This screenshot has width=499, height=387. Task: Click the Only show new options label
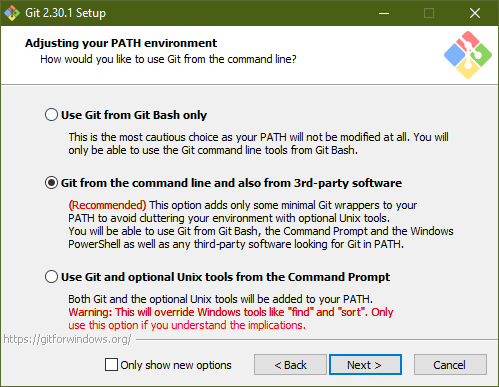point(176,365)
